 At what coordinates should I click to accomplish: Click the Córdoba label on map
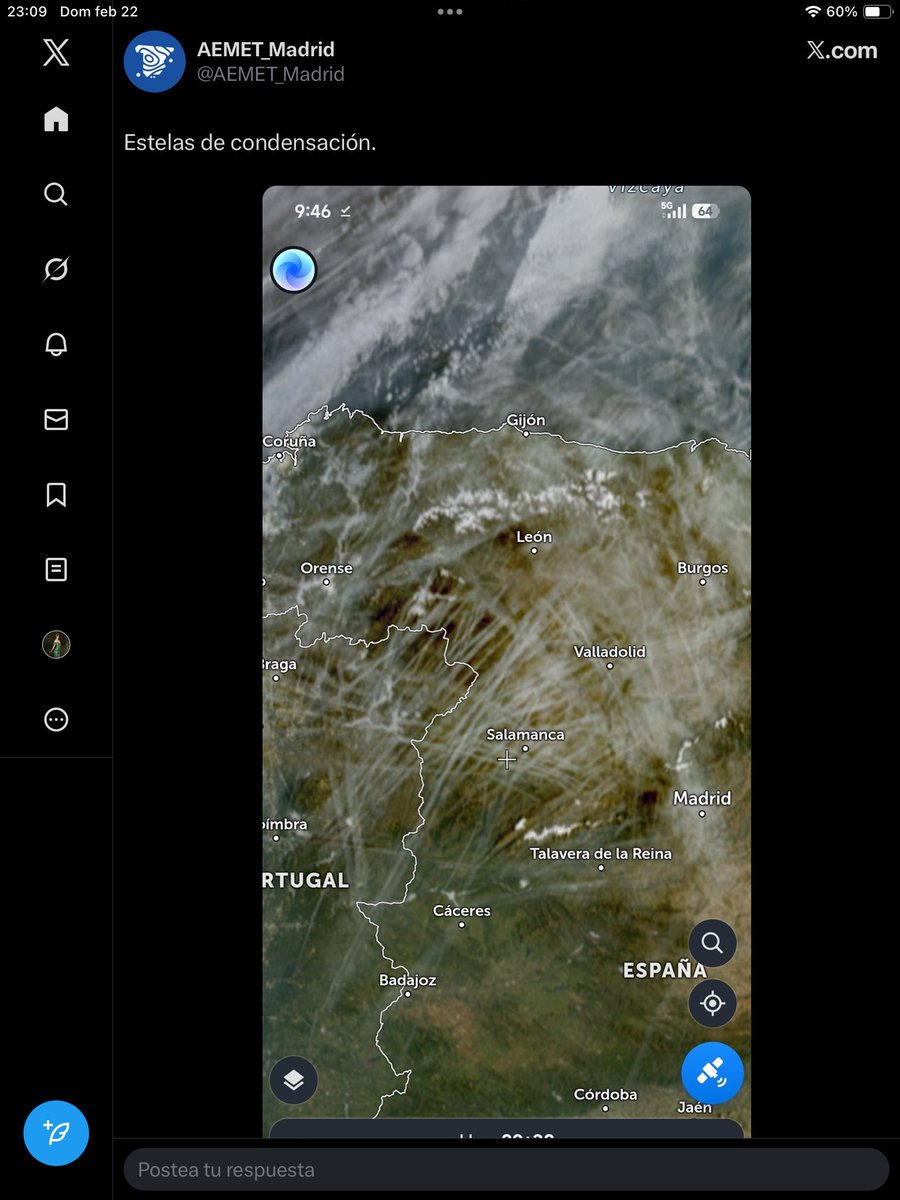click(606, 1094)
